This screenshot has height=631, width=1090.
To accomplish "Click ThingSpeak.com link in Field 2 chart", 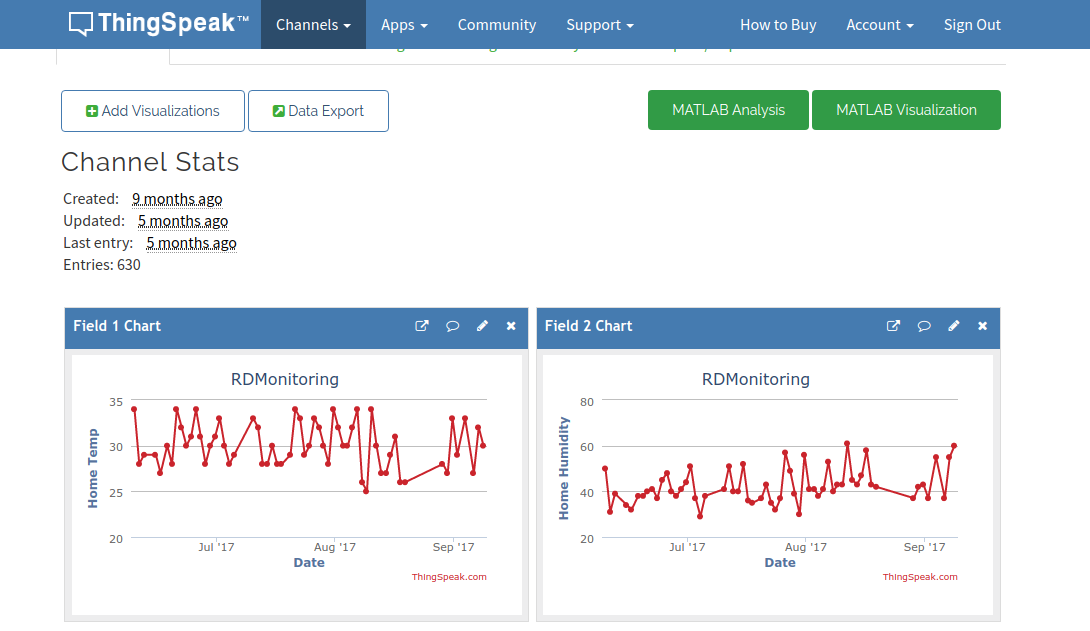I will pyautogui.click(x=920, y=577).
